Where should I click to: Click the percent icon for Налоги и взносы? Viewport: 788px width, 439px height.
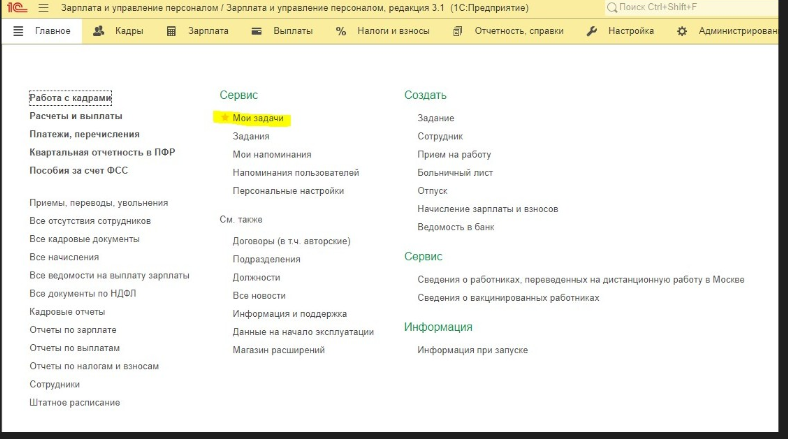[x=341, y=31]
